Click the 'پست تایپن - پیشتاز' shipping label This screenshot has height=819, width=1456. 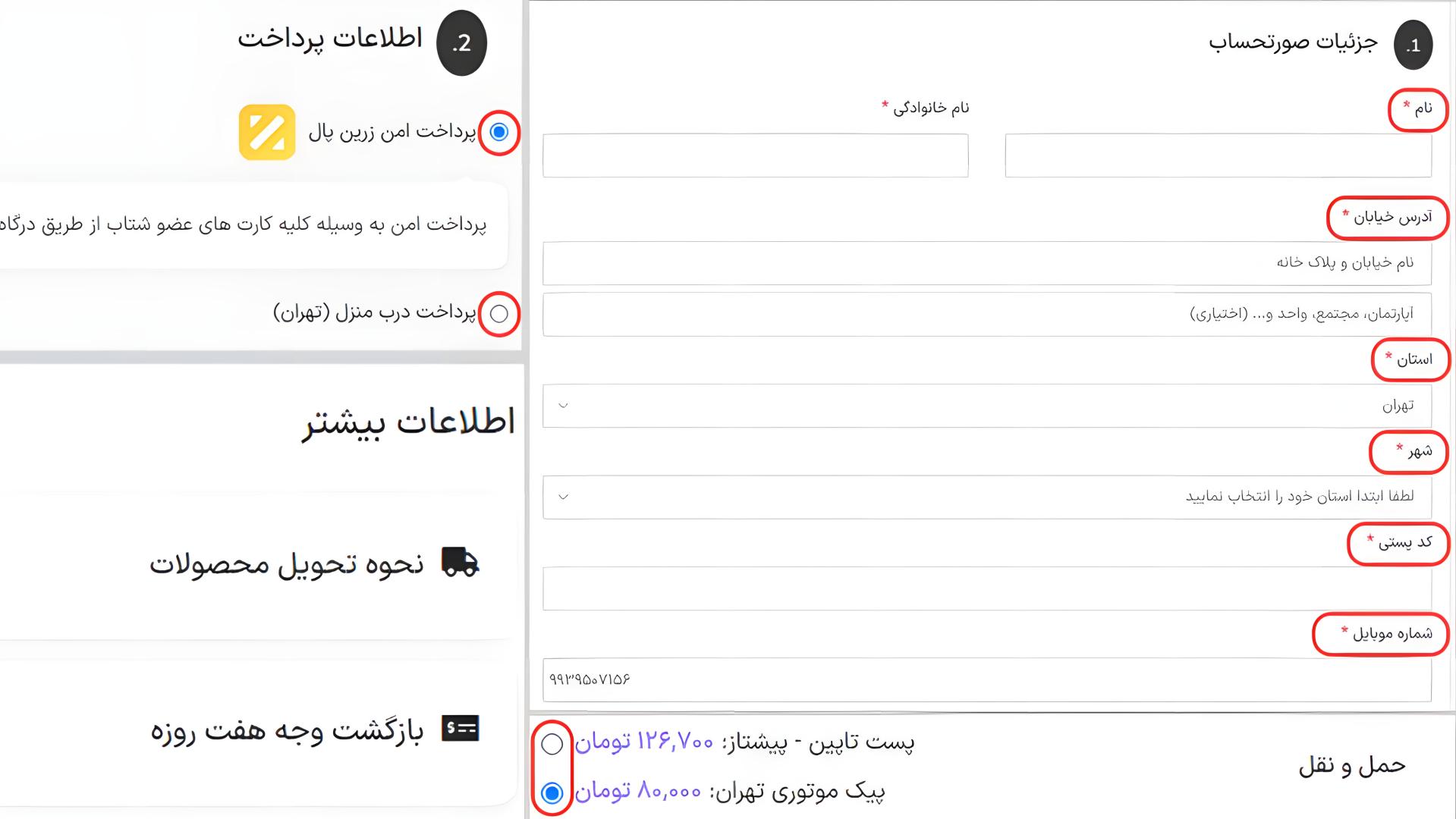[x=818, y=741]
